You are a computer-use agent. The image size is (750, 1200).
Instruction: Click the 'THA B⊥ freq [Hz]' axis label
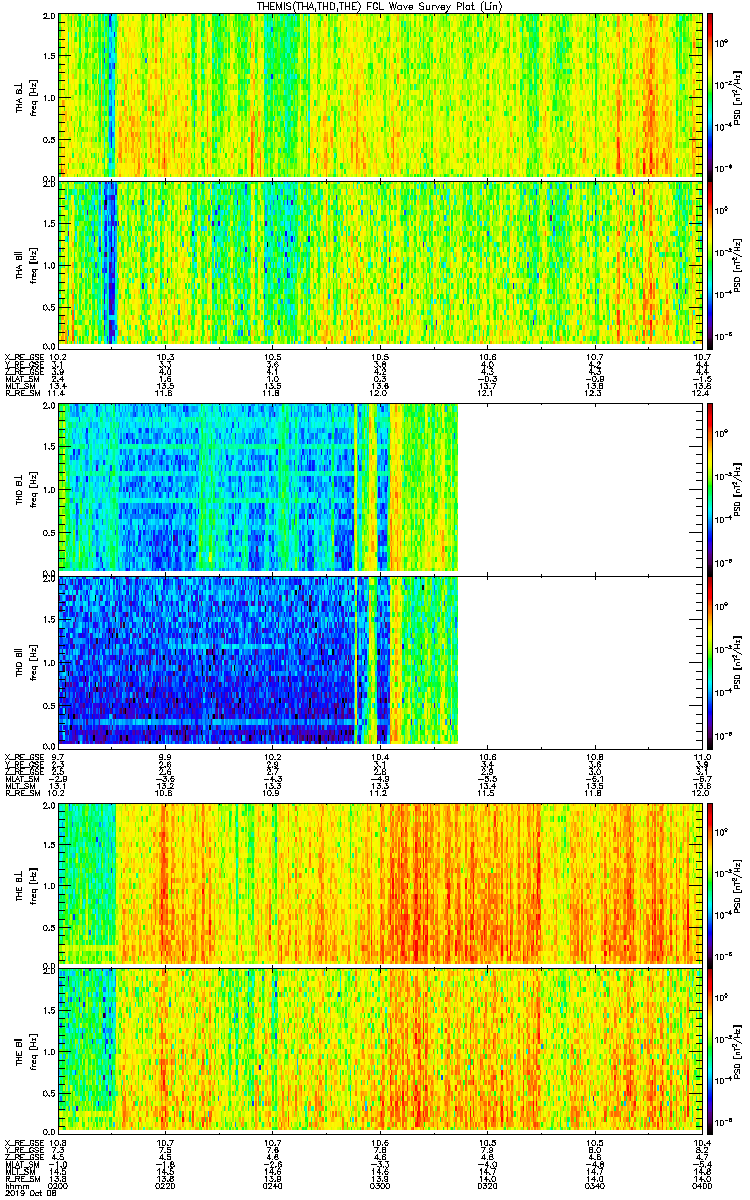[x=26, y=96]
